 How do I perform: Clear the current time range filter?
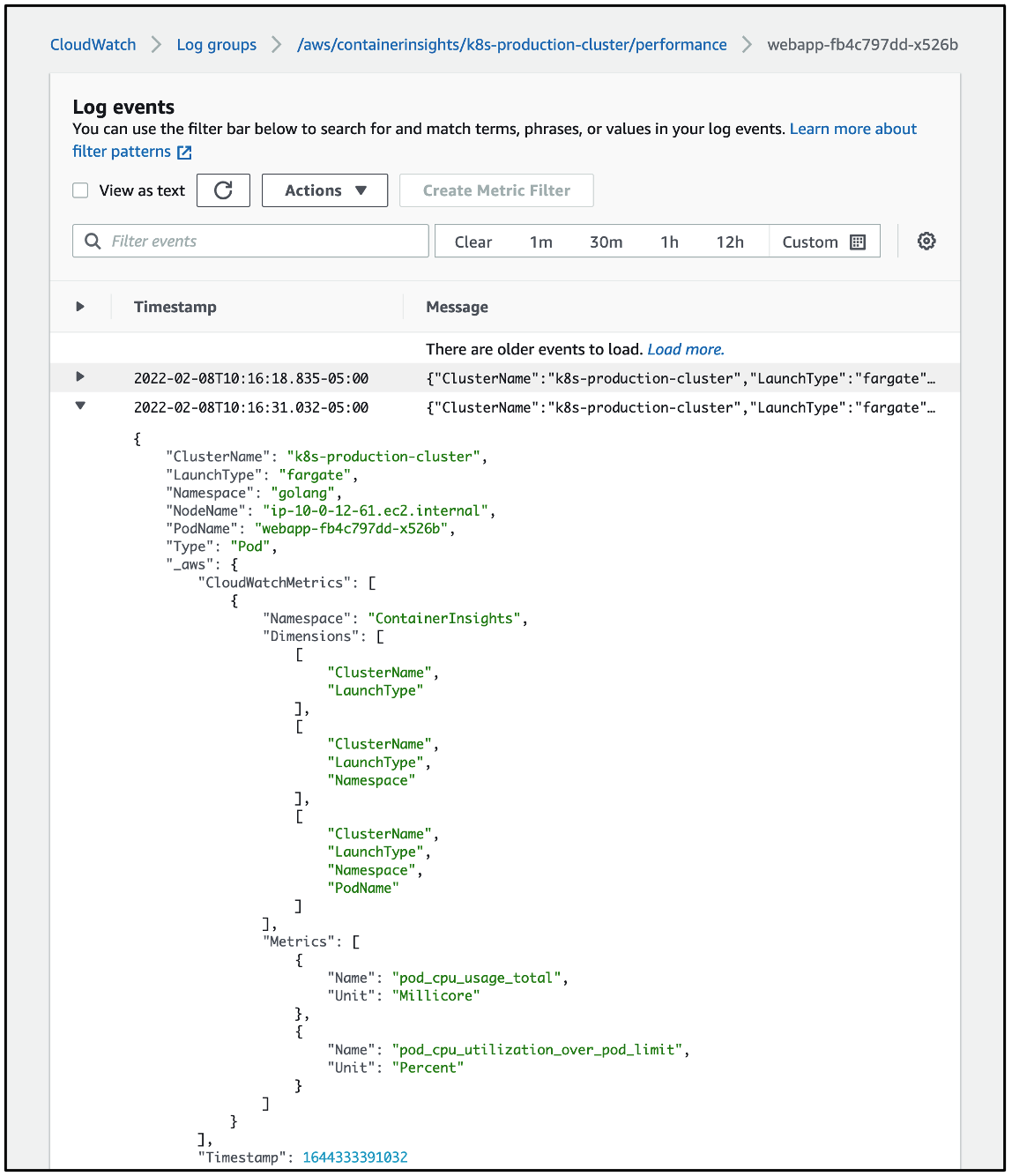[x=473, y=241]
